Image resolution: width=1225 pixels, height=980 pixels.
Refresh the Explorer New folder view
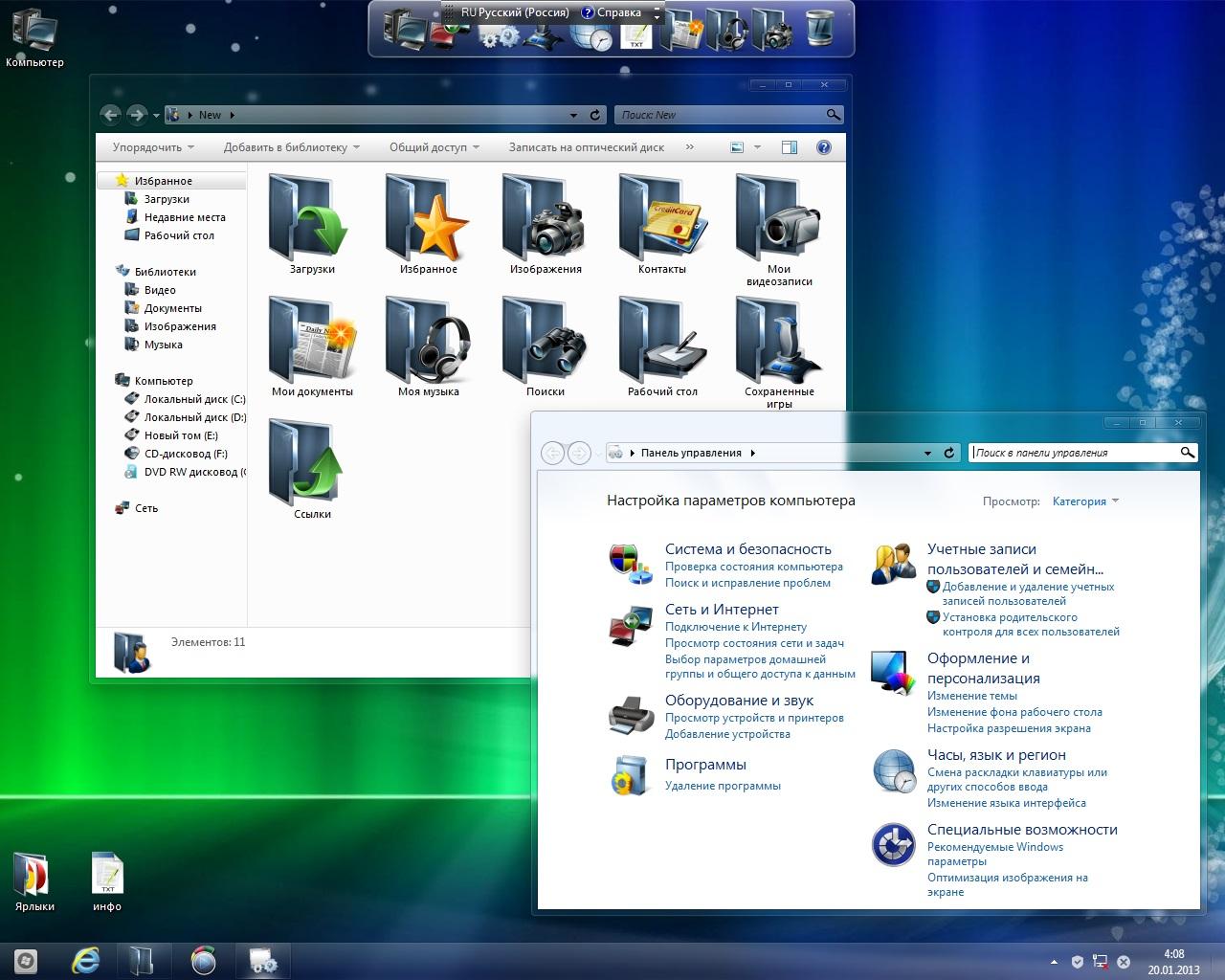(x=595, y=115)
